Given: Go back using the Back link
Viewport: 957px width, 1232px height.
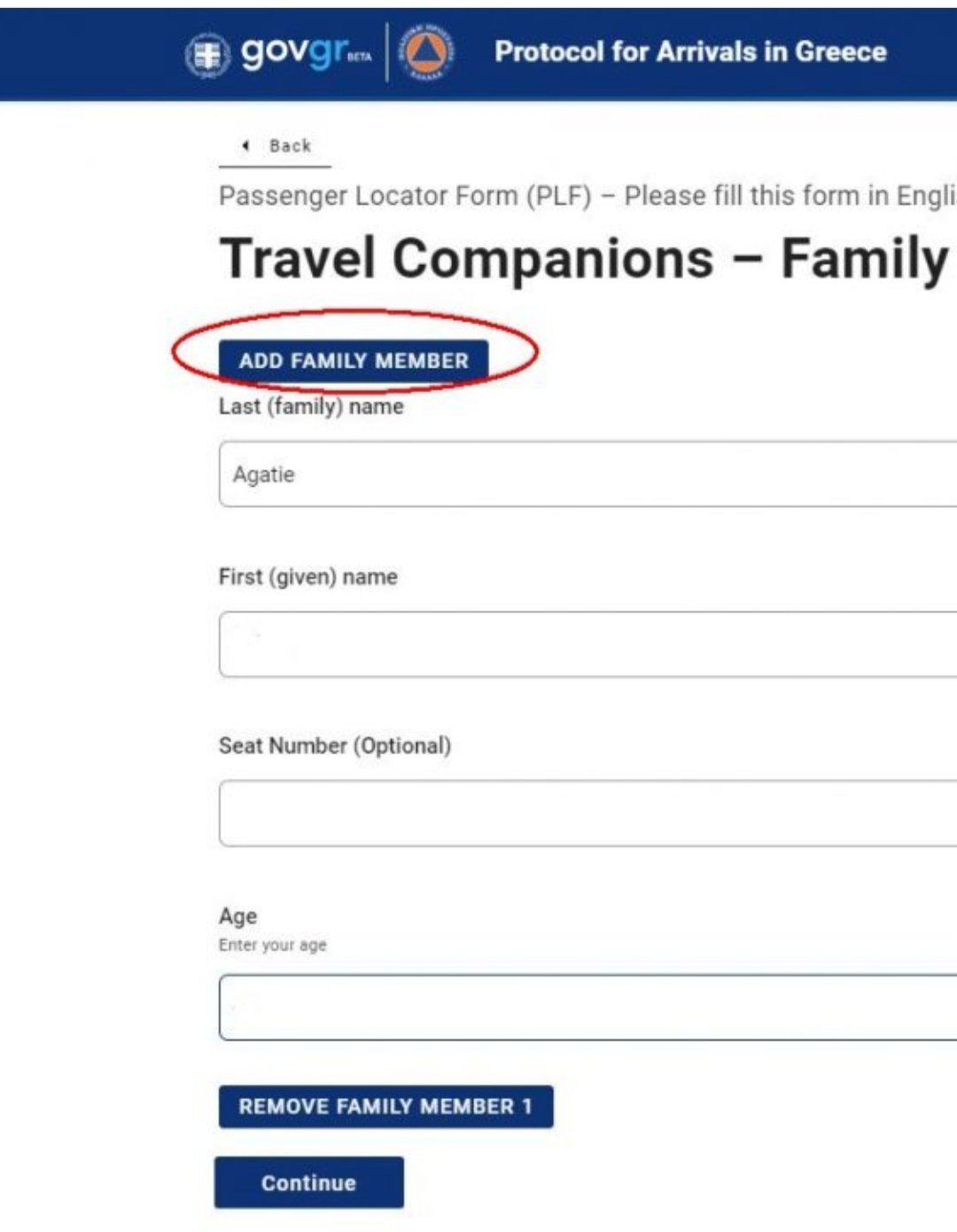Looking at the screenshot, I should pos(276,146).
